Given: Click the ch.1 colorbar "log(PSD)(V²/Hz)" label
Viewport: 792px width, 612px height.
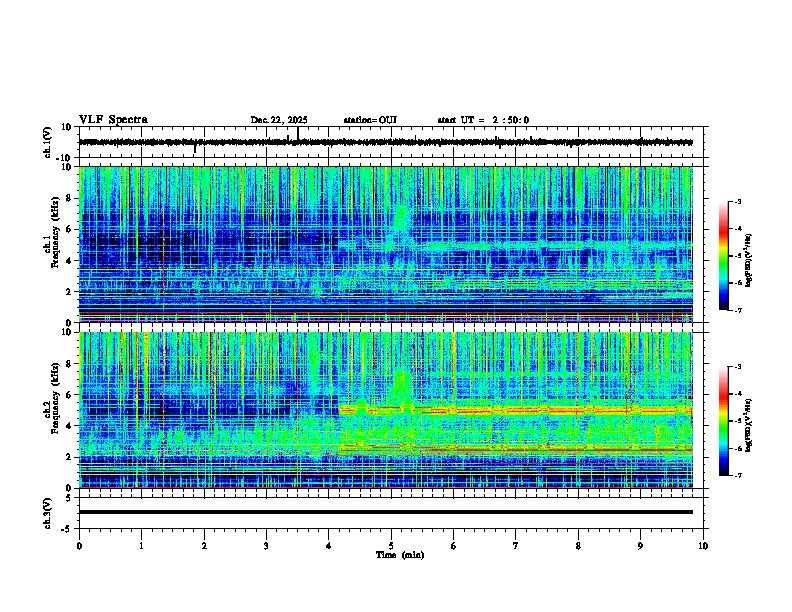Looking at the screenshot, I should [749, 261].
